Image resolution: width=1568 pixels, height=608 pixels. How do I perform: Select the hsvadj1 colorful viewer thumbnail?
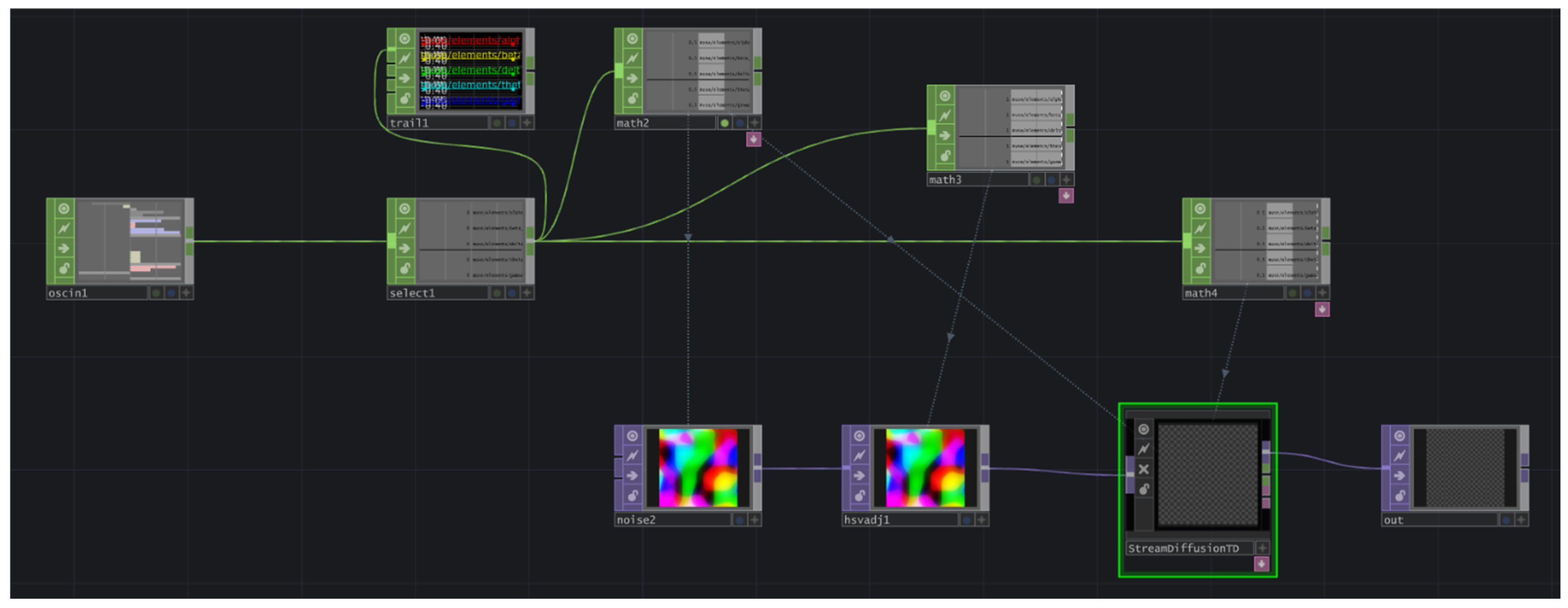[x=924, y=468]
